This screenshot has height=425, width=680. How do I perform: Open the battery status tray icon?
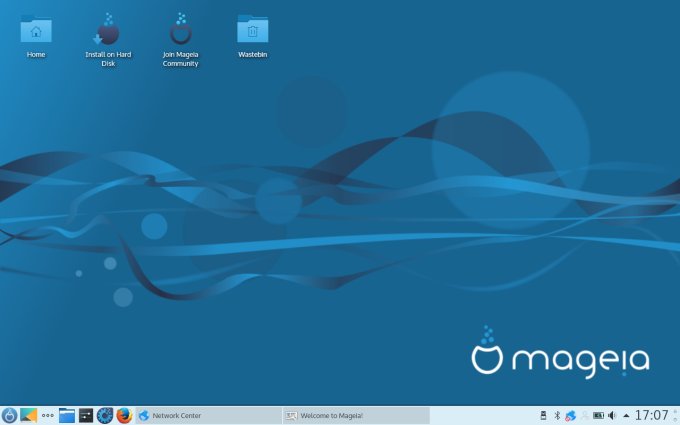[x=598, y=415]
